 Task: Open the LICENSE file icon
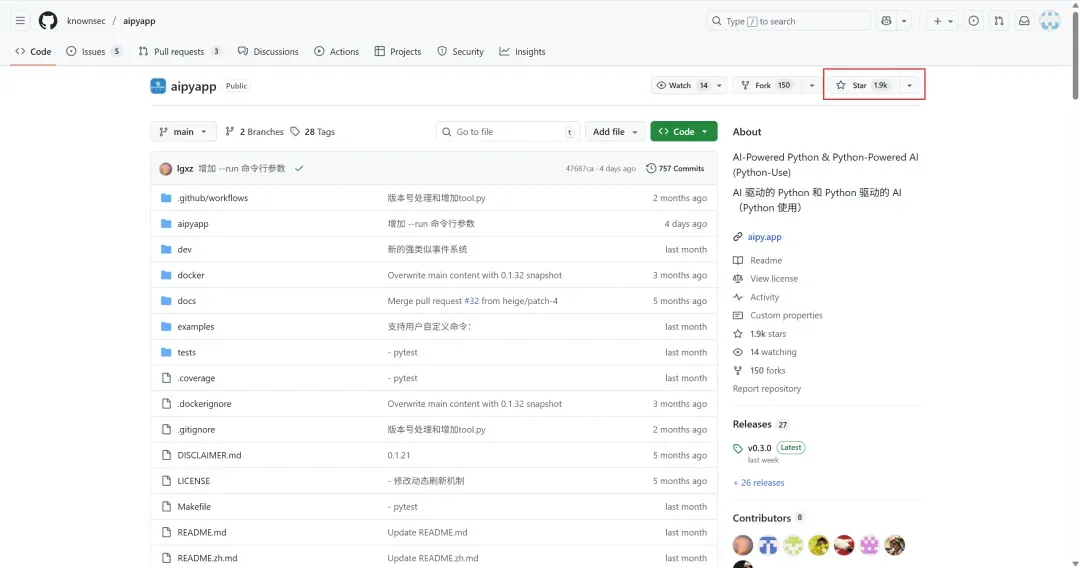coord(166,481)
